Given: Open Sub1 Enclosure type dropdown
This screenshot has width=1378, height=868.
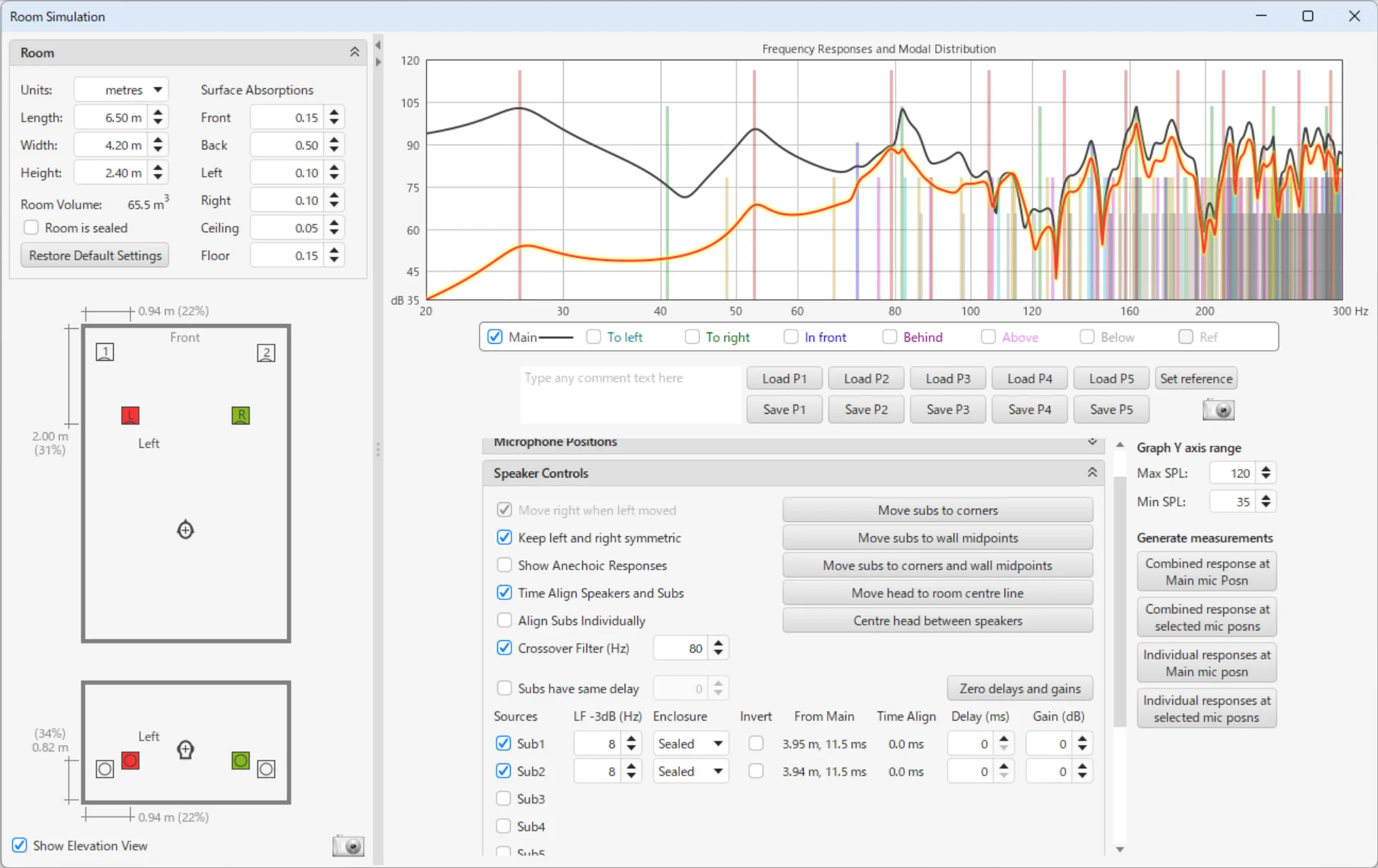Looking at the screenshot, I should pos(690,743).
